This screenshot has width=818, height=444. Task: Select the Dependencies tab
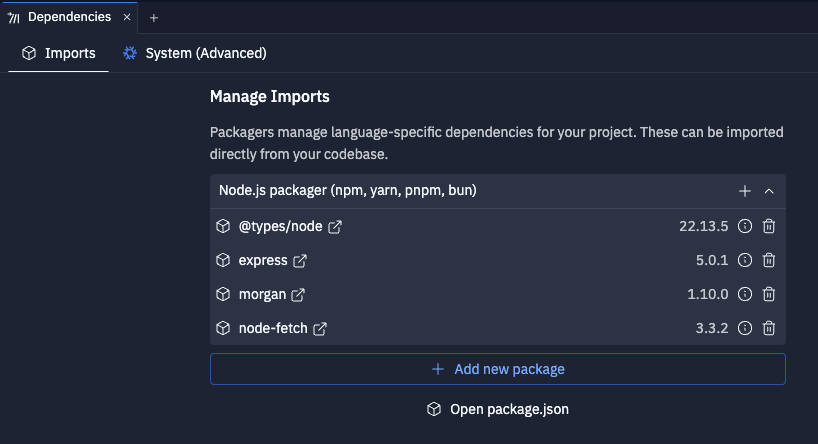pos(69,17)
